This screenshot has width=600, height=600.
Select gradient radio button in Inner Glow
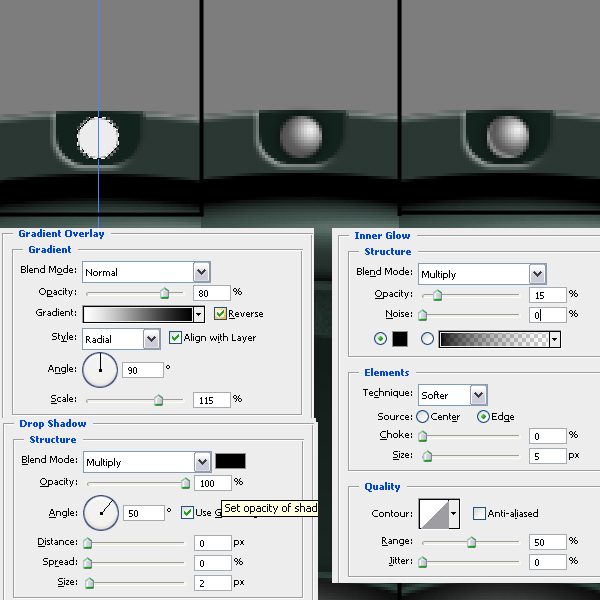pos(427,339)
